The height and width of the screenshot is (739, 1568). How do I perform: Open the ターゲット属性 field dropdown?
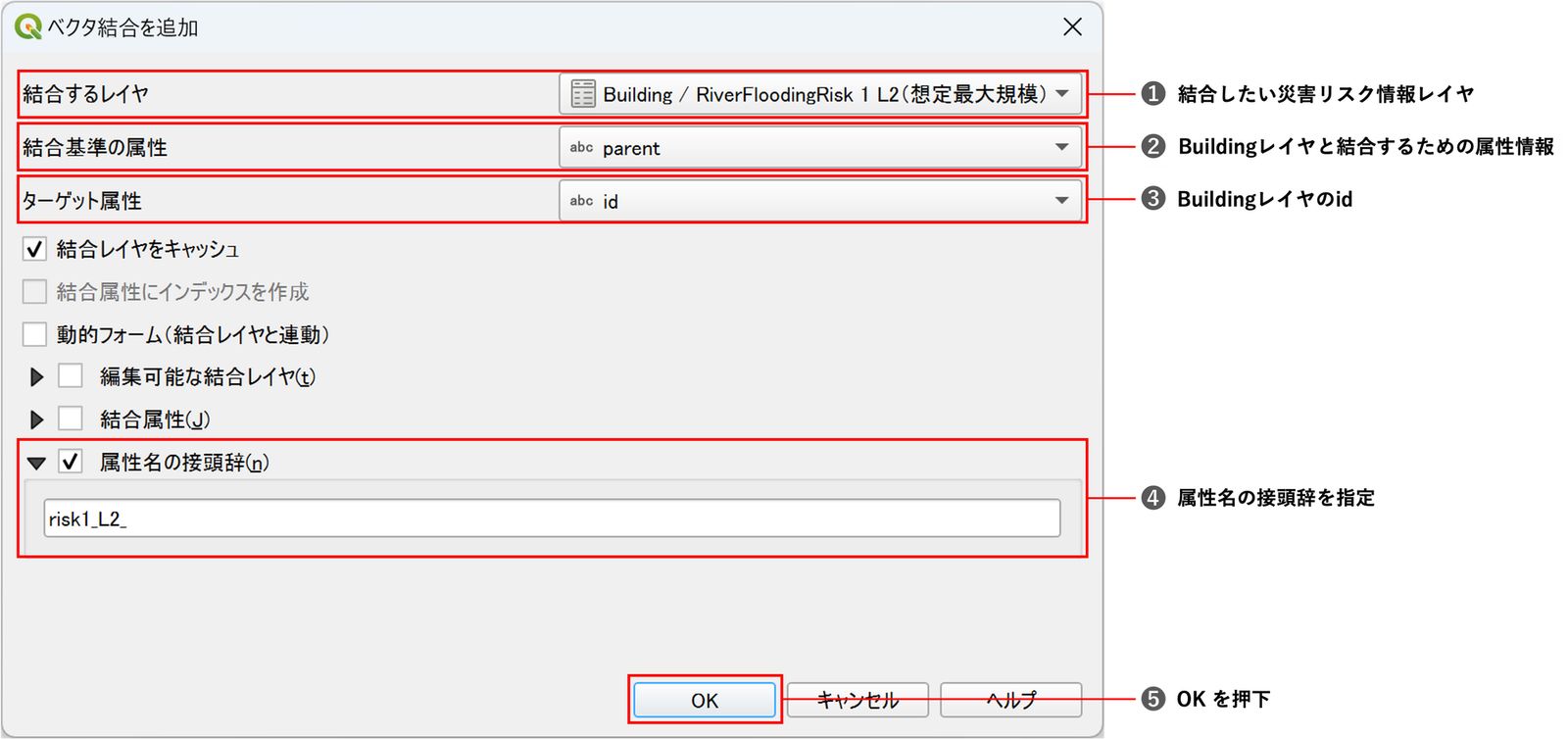tap(820, 200)
